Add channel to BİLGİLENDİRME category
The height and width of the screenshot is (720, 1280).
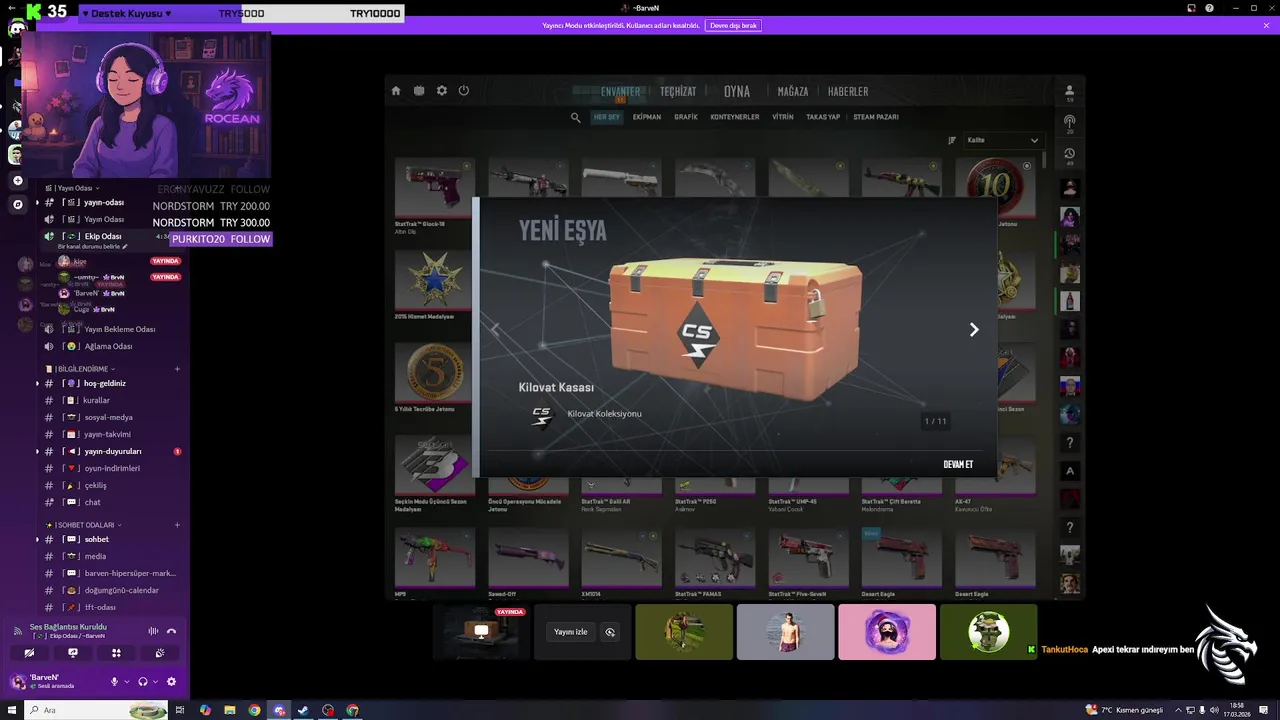[177, 369]
